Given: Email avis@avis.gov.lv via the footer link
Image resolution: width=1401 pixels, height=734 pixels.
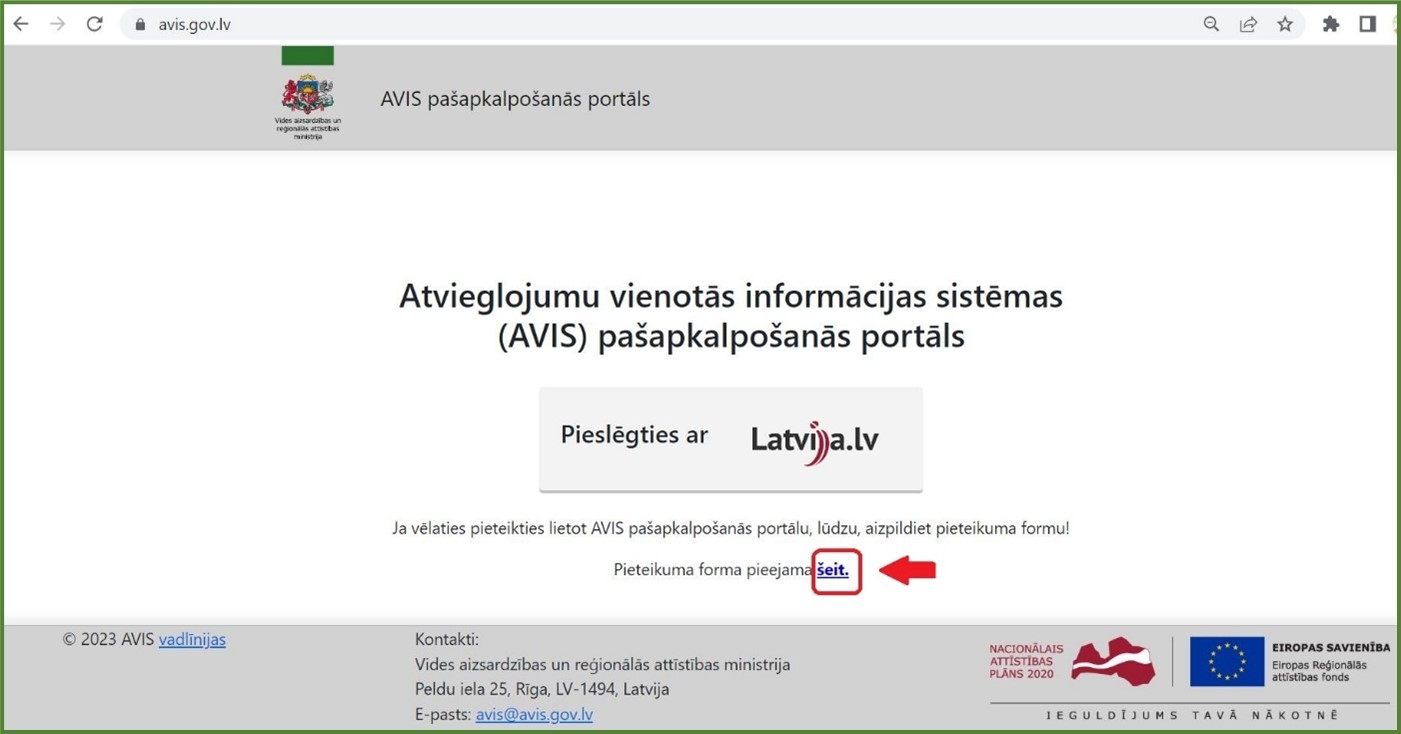Looking at the screenshot, I should (x=534, y=714).
